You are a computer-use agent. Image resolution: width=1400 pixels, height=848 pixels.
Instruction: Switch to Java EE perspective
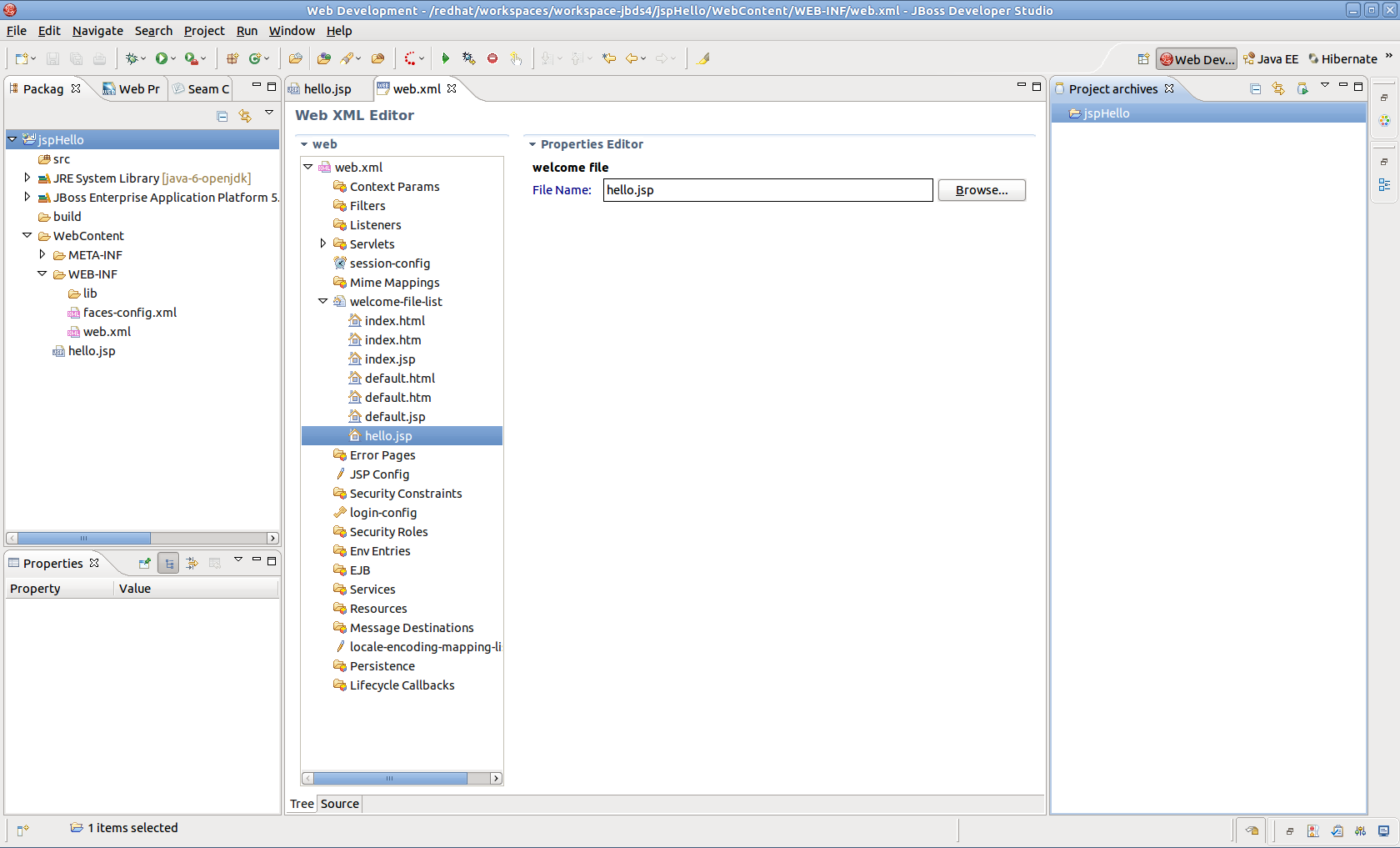pyautogui.click(x=1271, y=59)
